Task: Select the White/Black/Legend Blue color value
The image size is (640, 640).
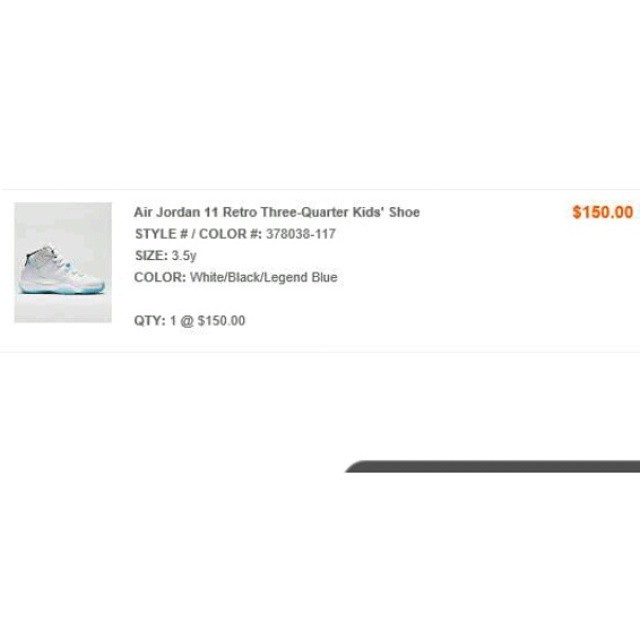Action: tap(264, 278)
